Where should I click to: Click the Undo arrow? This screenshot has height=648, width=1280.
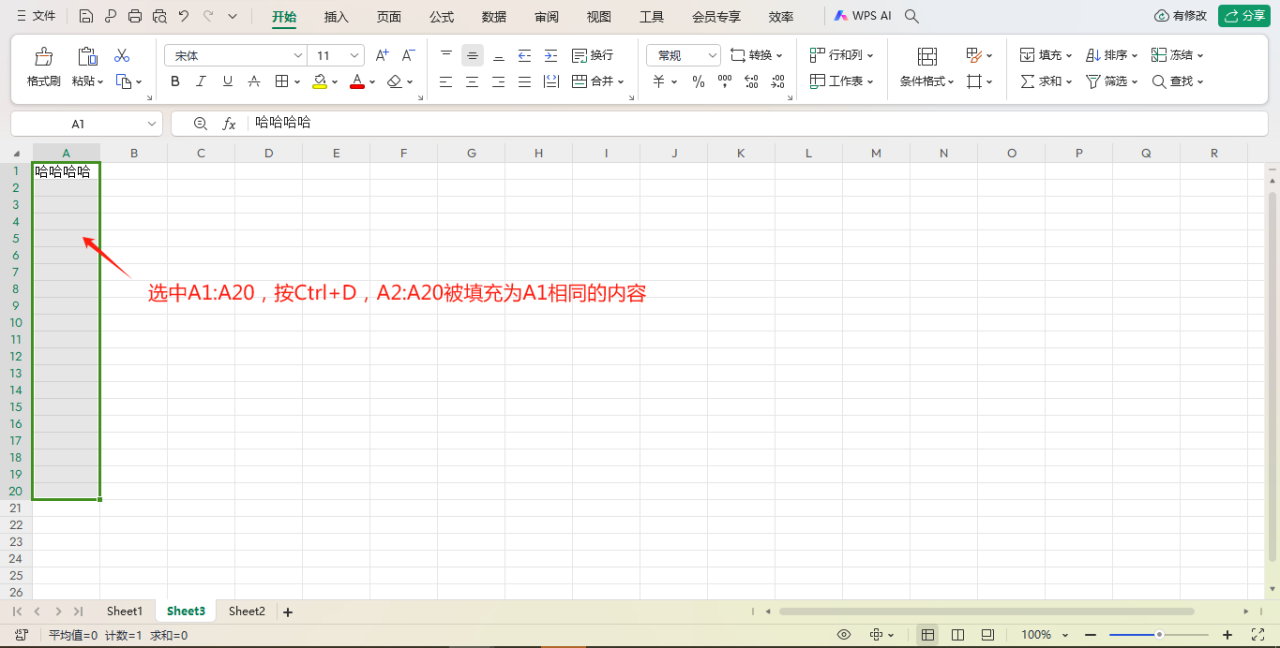(184, 16)
